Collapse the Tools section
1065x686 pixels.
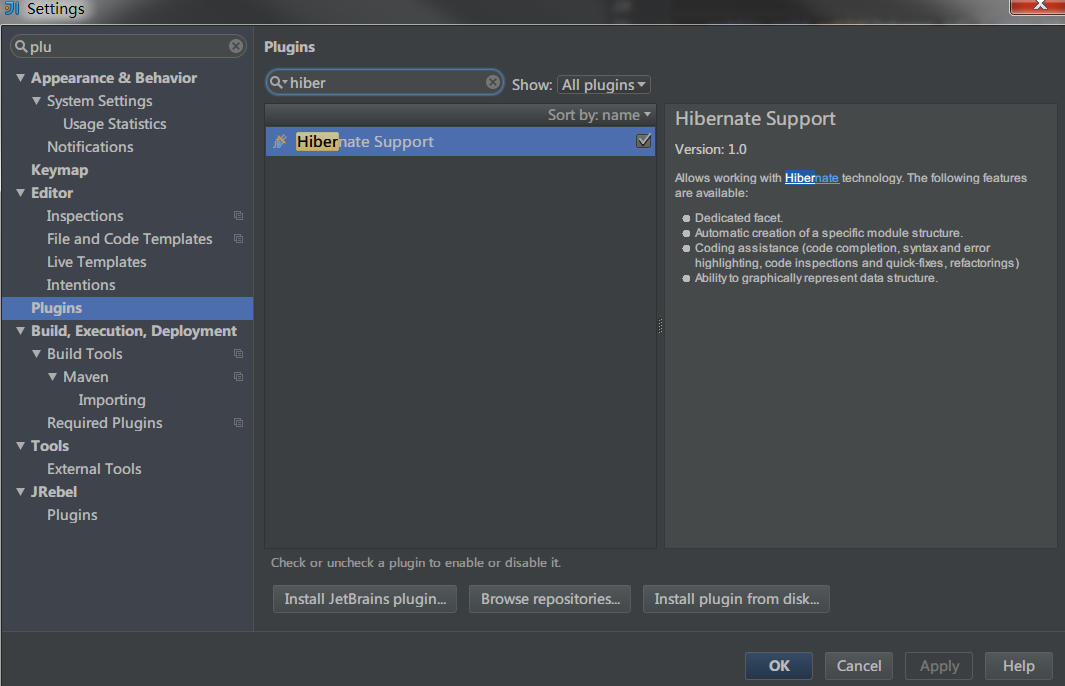point(20,446)
